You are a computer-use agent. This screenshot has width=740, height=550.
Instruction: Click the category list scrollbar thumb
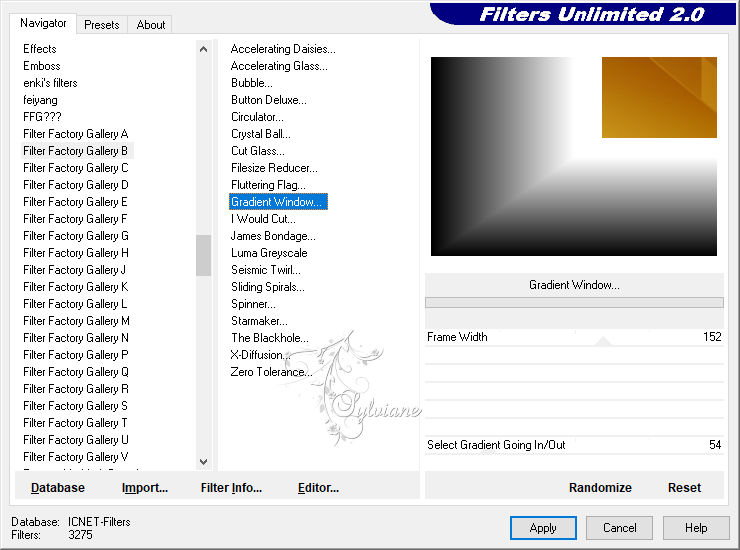203,255
